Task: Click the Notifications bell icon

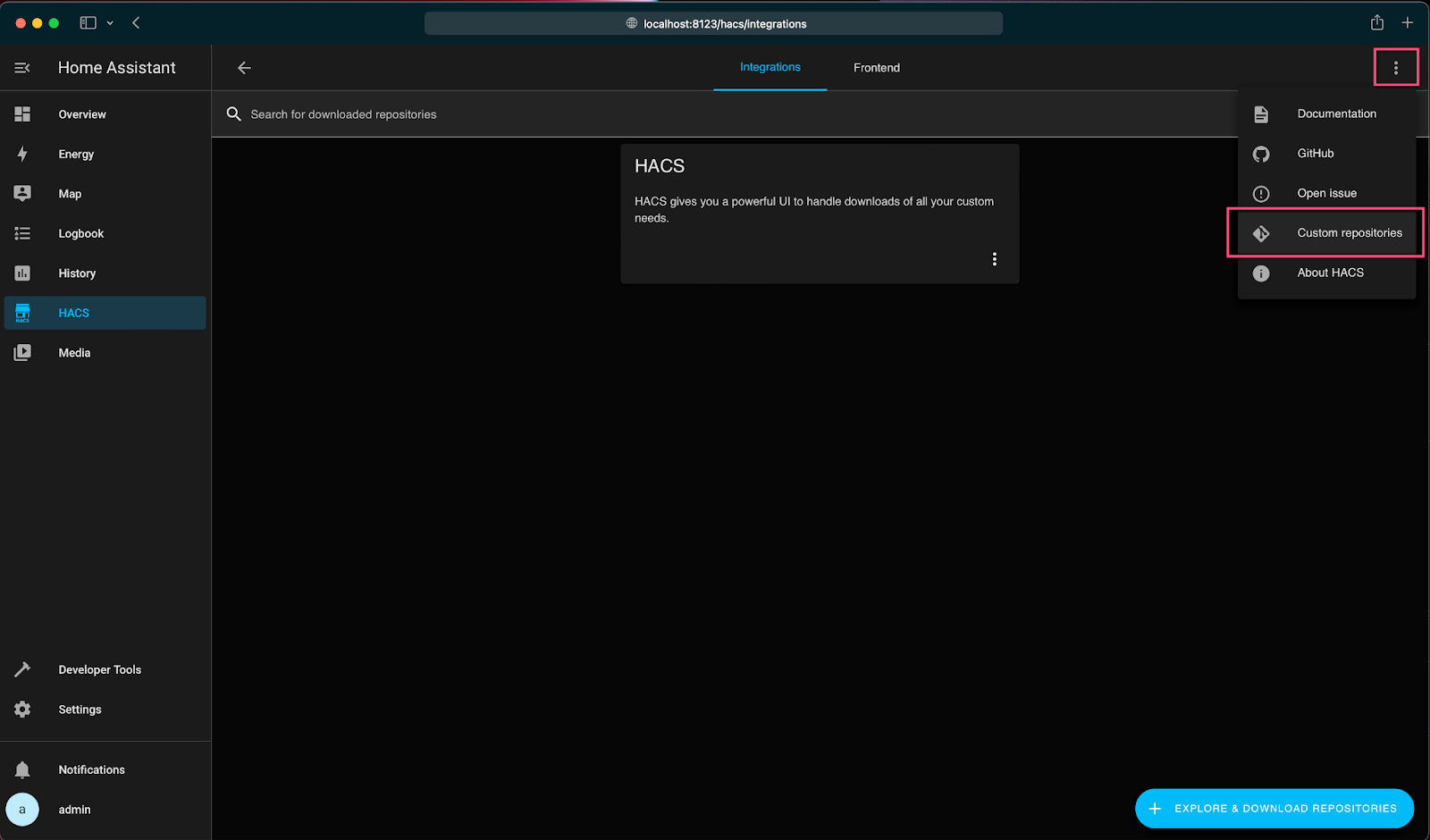Action: [22, 769]
